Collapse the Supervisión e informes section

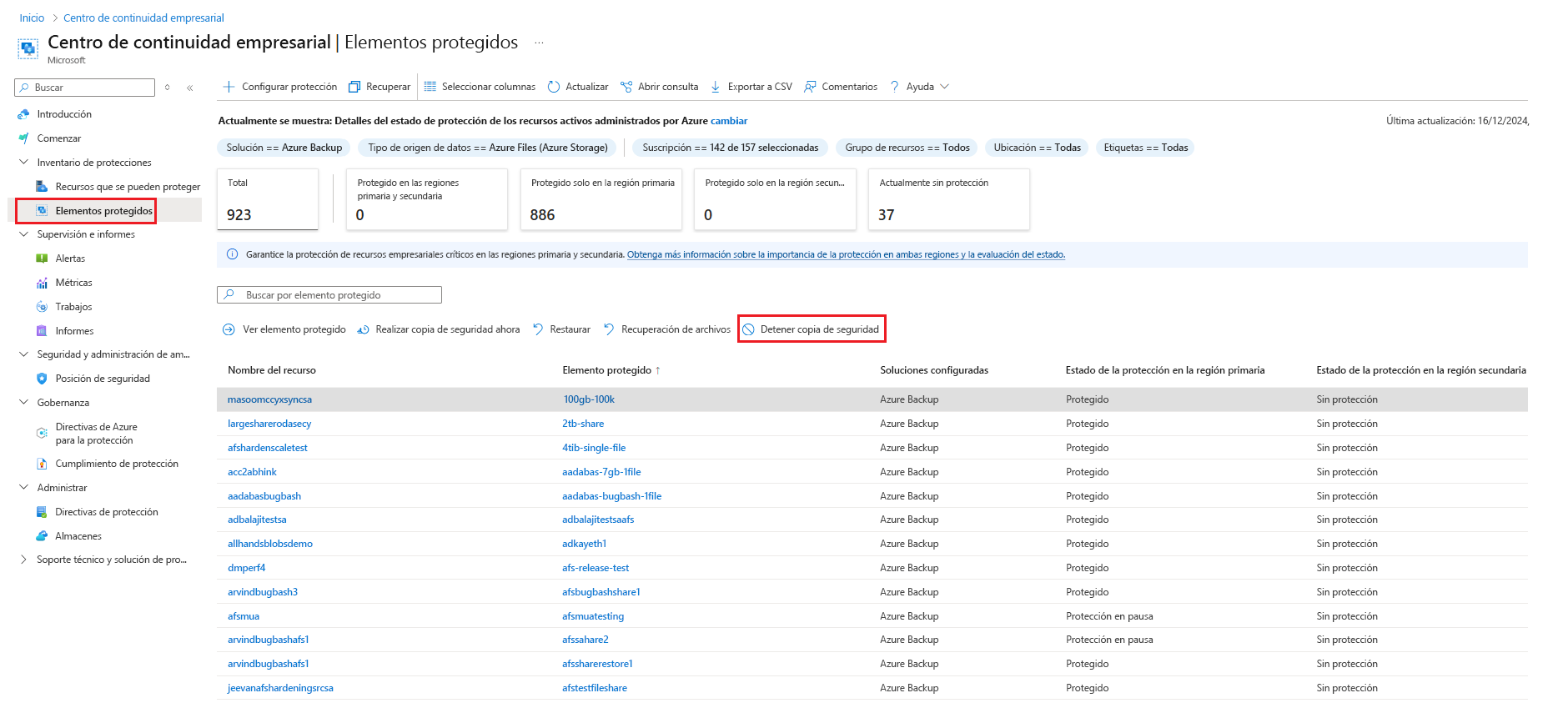pyautogui.click(x=23, y=234)
